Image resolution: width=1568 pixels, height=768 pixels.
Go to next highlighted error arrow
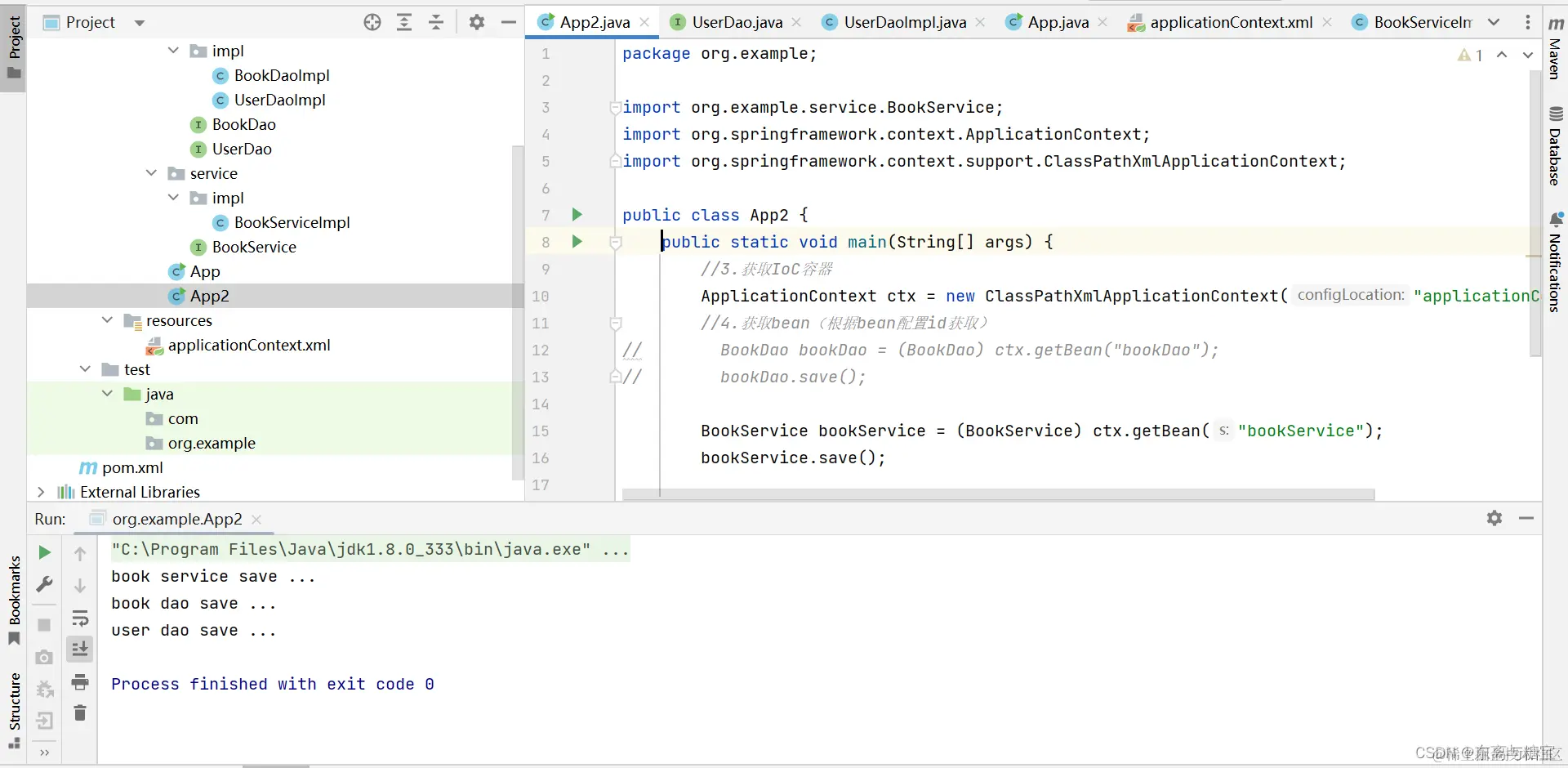tap(1528, 55)
